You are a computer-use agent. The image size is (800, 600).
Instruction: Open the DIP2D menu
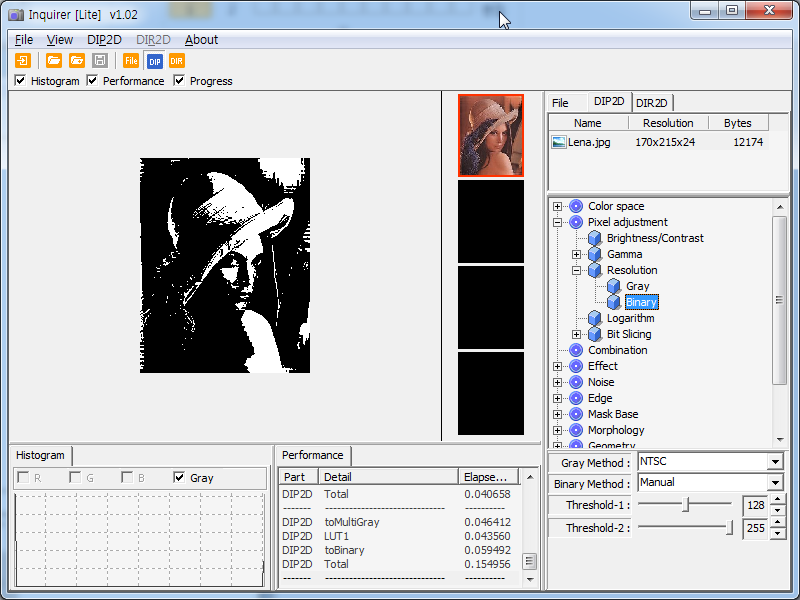click(104, 40)
